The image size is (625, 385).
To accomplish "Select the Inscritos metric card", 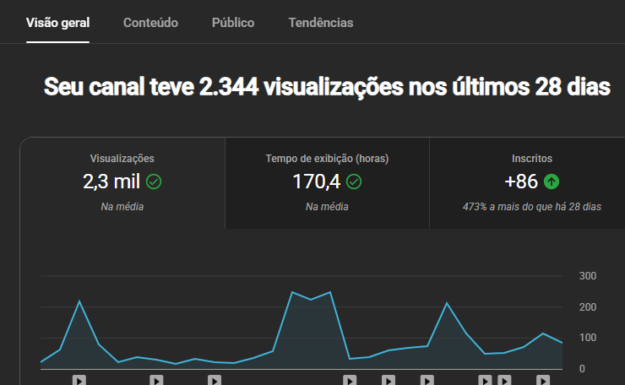I will pos(527,183).
